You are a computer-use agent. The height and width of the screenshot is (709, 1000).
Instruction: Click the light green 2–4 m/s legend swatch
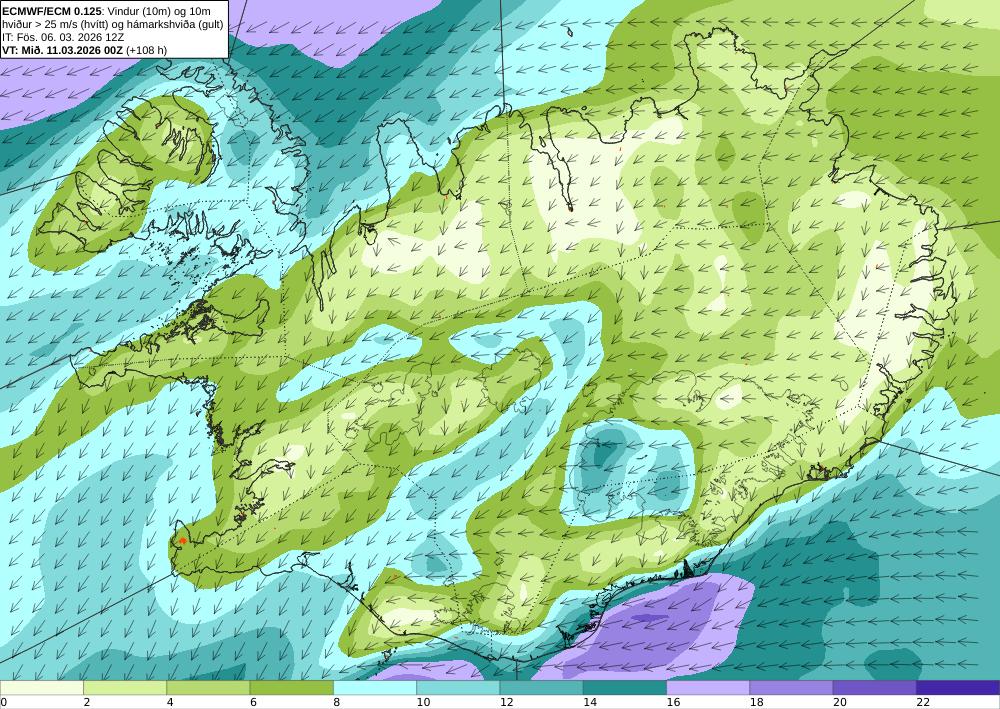click(125, 688)
